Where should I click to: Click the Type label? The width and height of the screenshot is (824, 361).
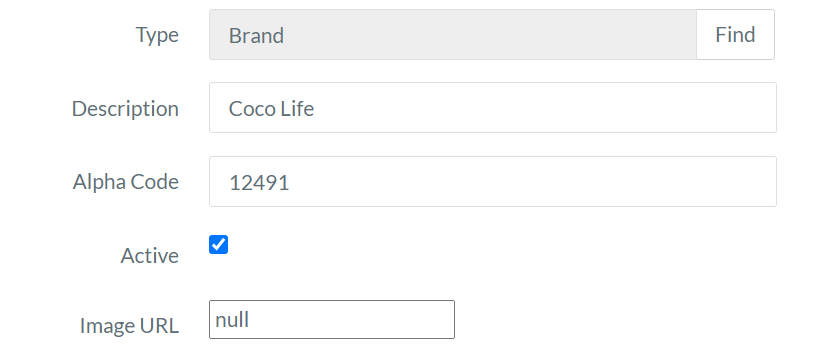pyautogui.click(x=157, y=35)
